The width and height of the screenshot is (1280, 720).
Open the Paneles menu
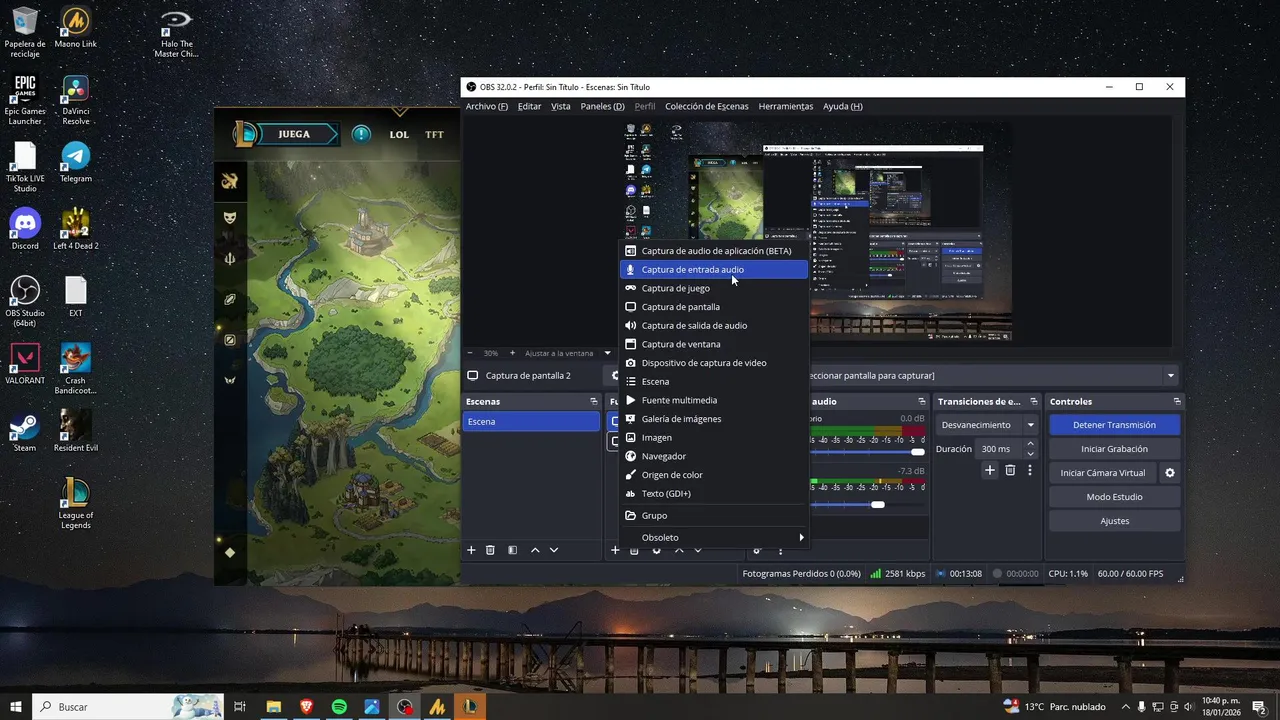[602, 106]
